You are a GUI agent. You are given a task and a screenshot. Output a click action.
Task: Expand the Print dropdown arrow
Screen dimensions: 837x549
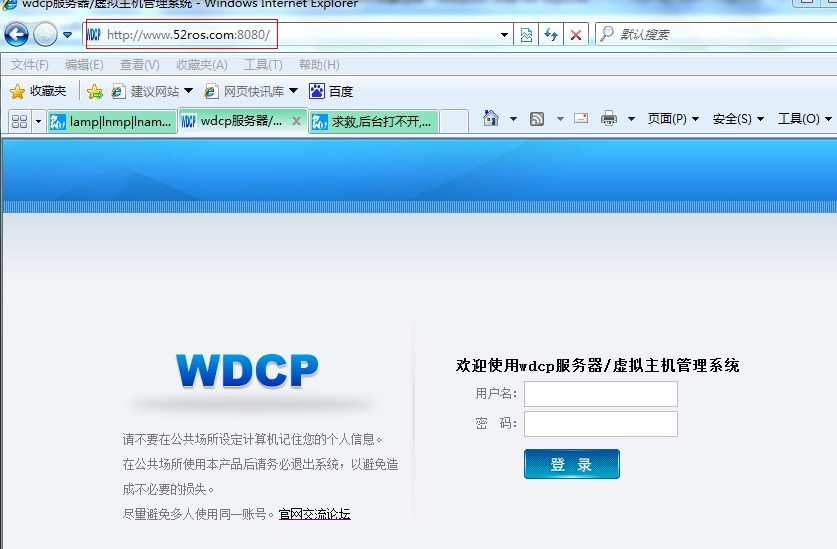[631, 119]
